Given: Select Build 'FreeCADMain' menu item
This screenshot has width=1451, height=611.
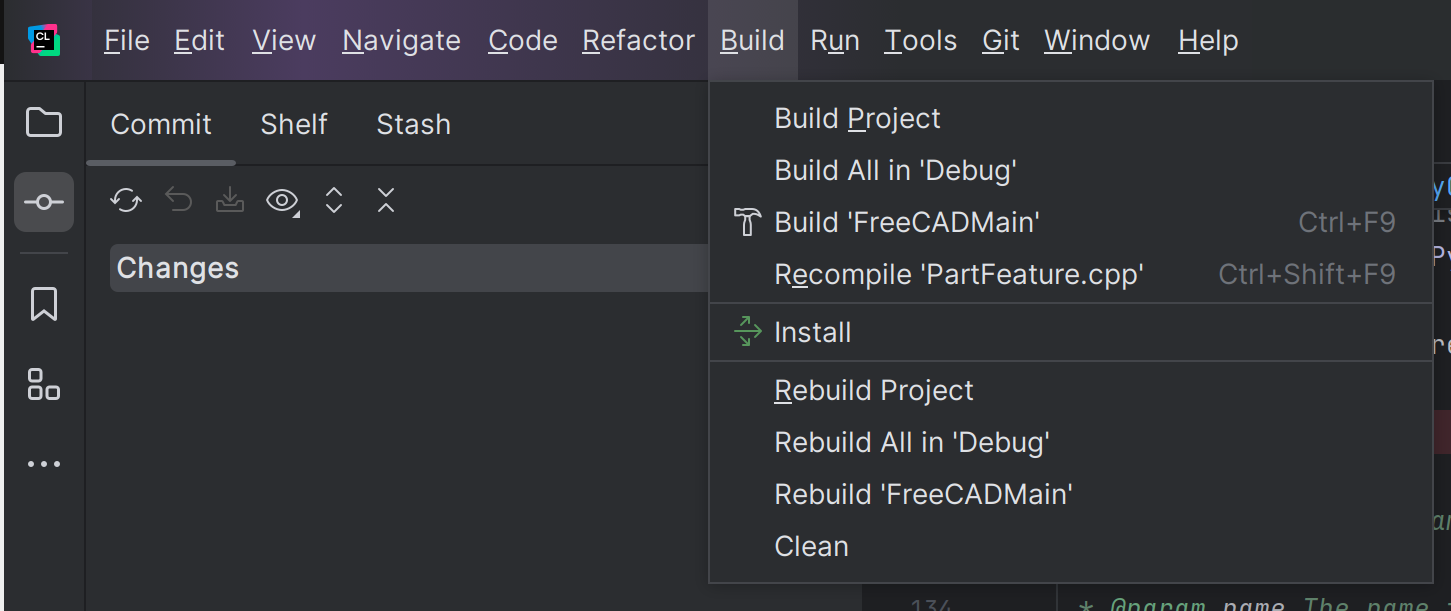Looking at the screenshot, I should tap(907, 222).
